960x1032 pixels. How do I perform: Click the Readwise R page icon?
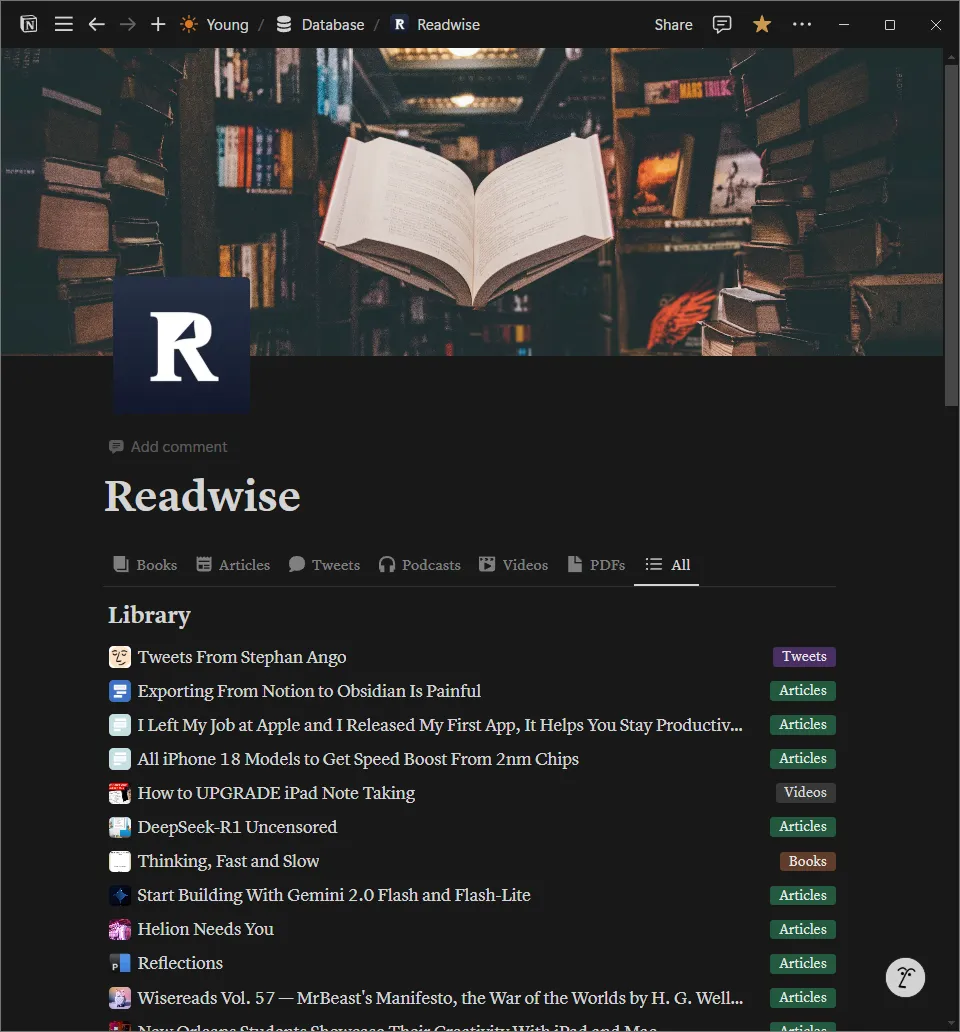182,346
